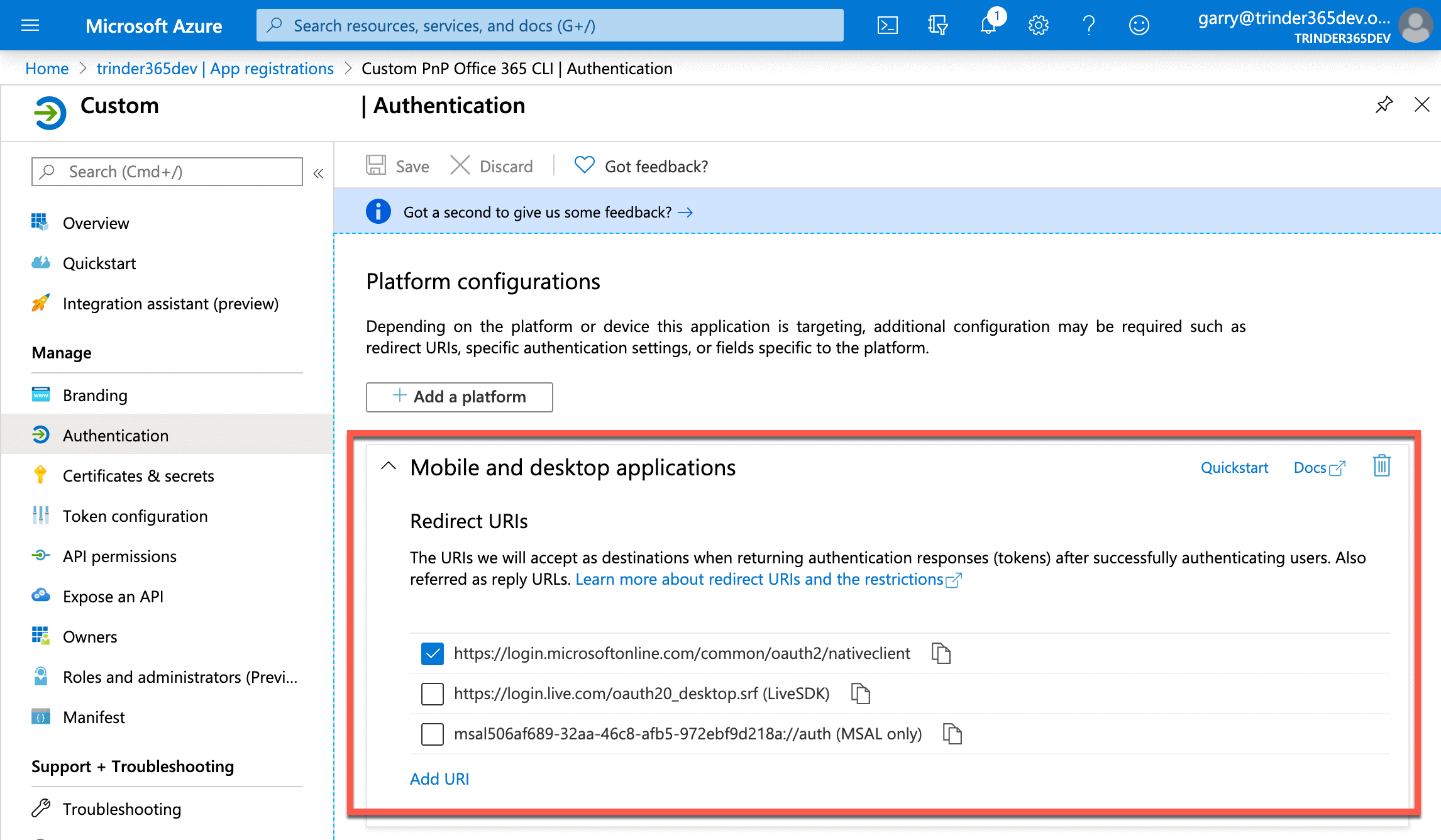Click Got a second feedback arrow link
1441x840 pixels.
point(685,213)
